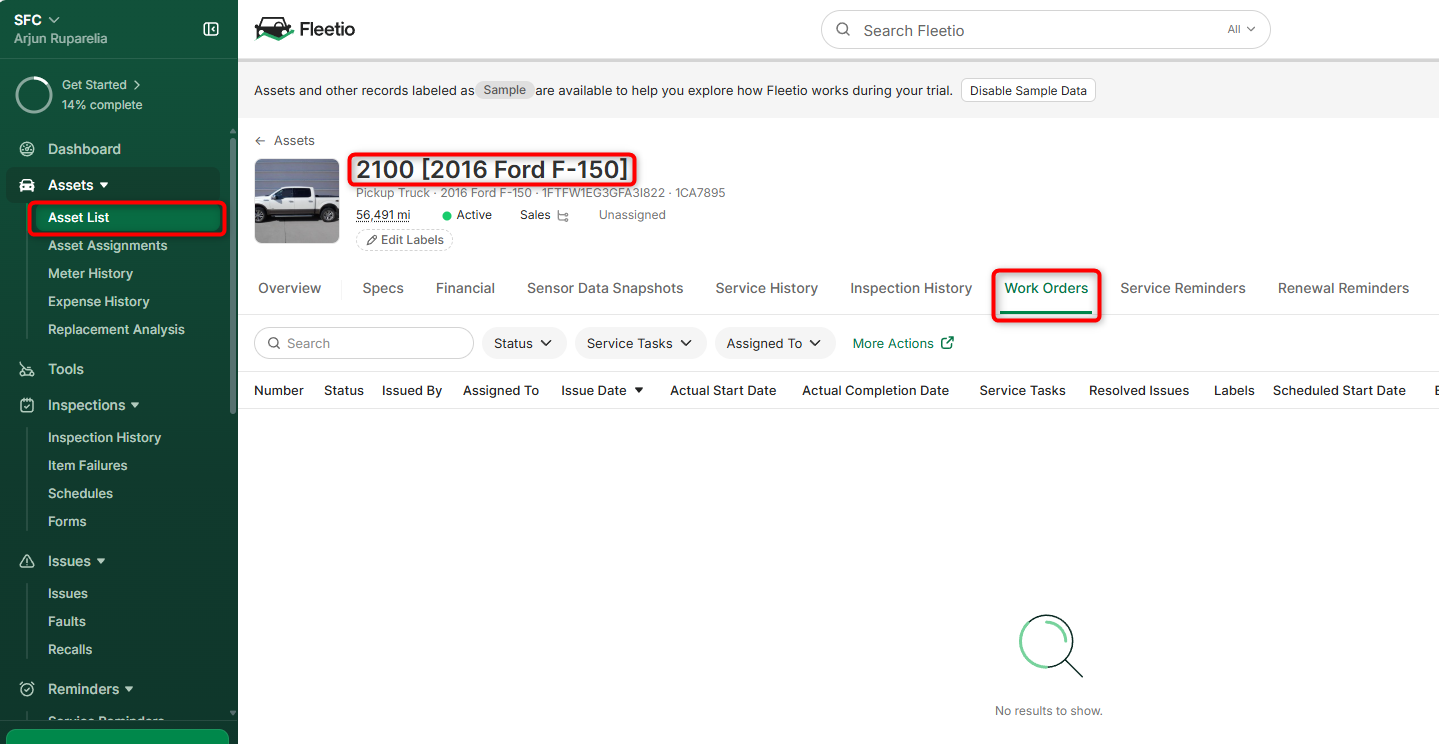
Task: Open the All scope dropdown in search
Action: [x=1240, y=30]
